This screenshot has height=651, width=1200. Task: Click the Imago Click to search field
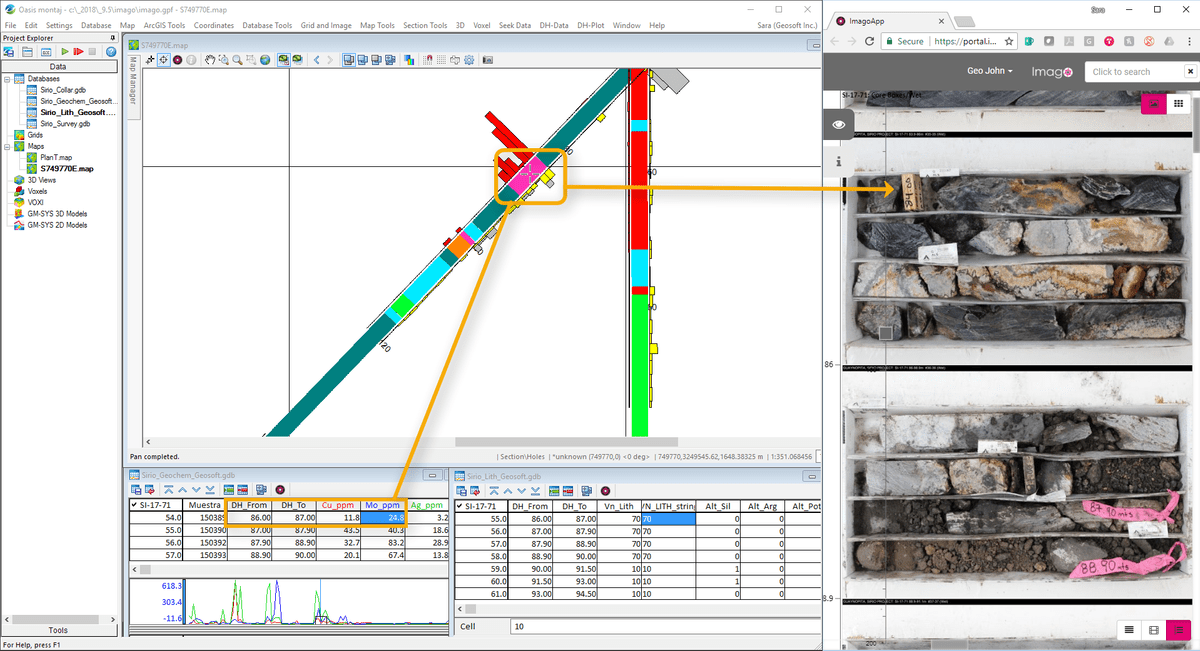[1134, 72]
